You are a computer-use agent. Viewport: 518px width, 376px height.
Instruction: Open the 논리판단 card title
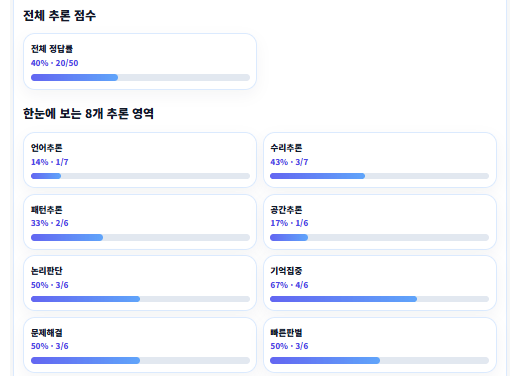pyautogui.click(x=47, y=271)
